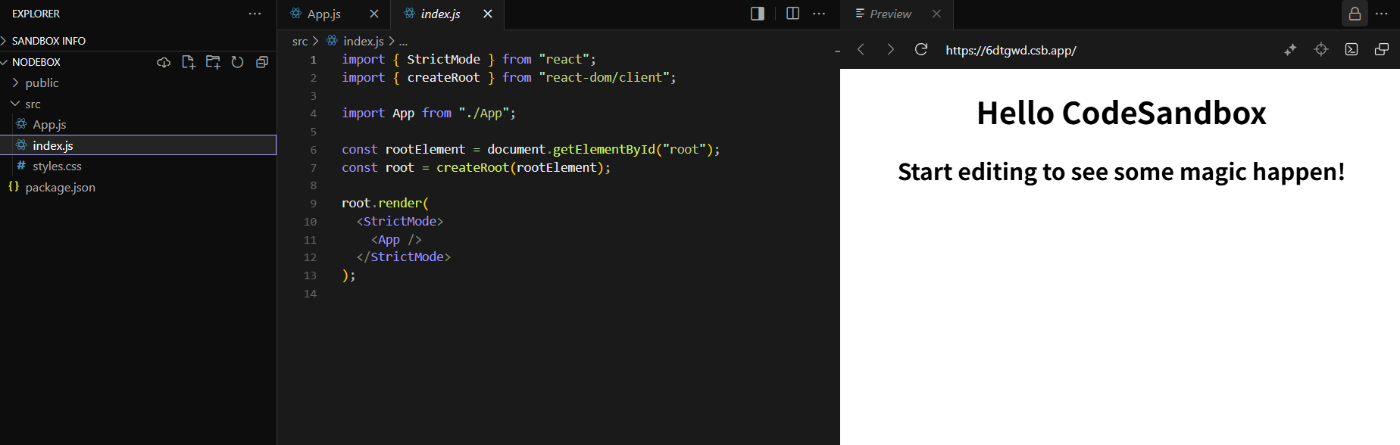Click the breadcrumb ellipsis symbol segment
Screen dimensions: 1400x445
[403, 41]
